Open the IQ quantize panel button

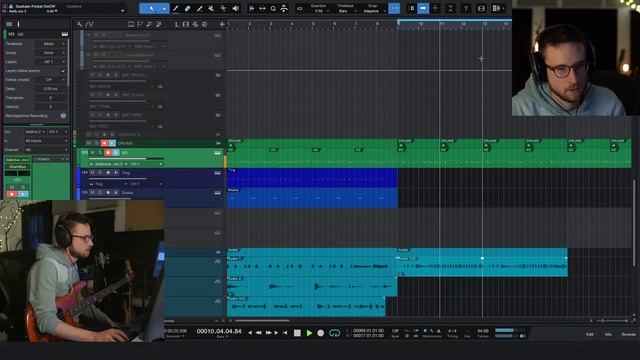click(x=299, y=9)
